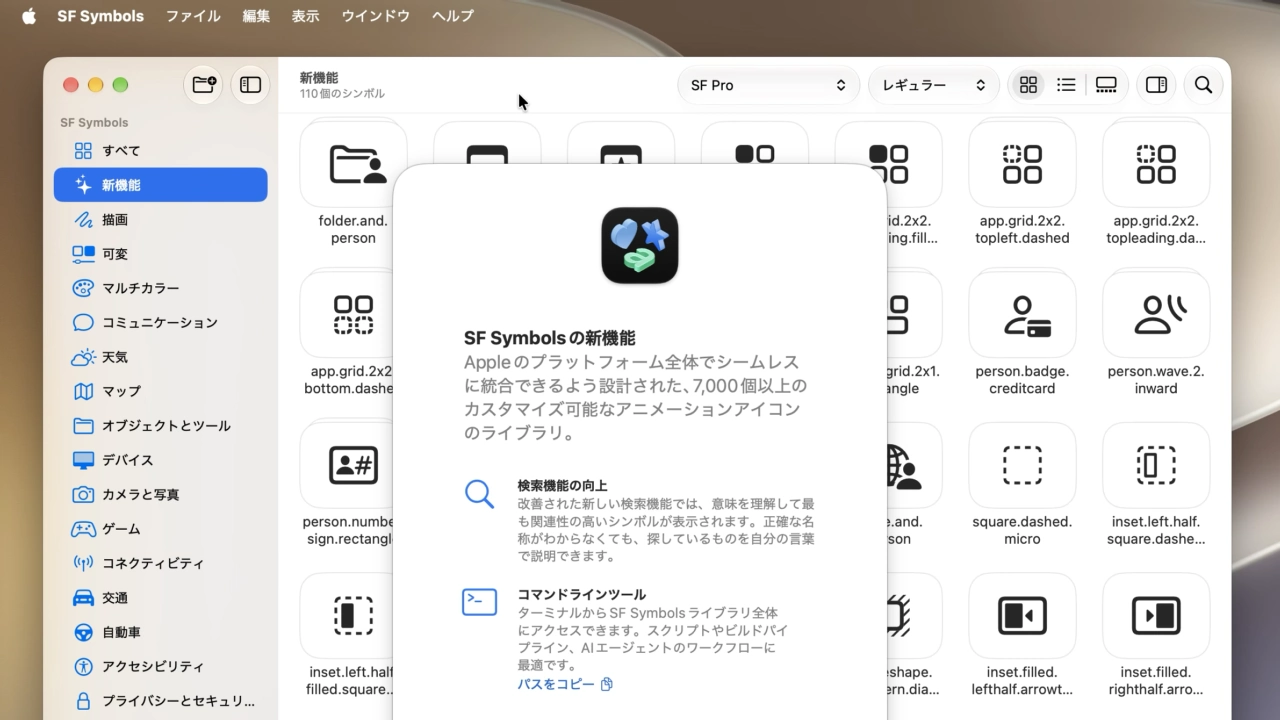Select person.number sign.rectangle symbol
This screenshot has width=1280, height=720.
(347, 465)
